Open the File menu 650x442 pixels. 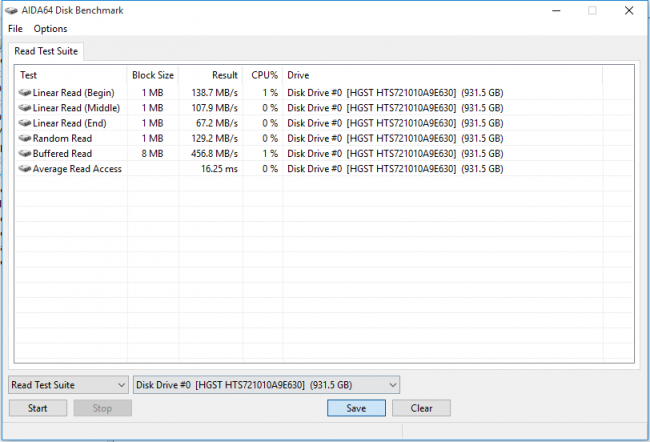tap(15, 29)
